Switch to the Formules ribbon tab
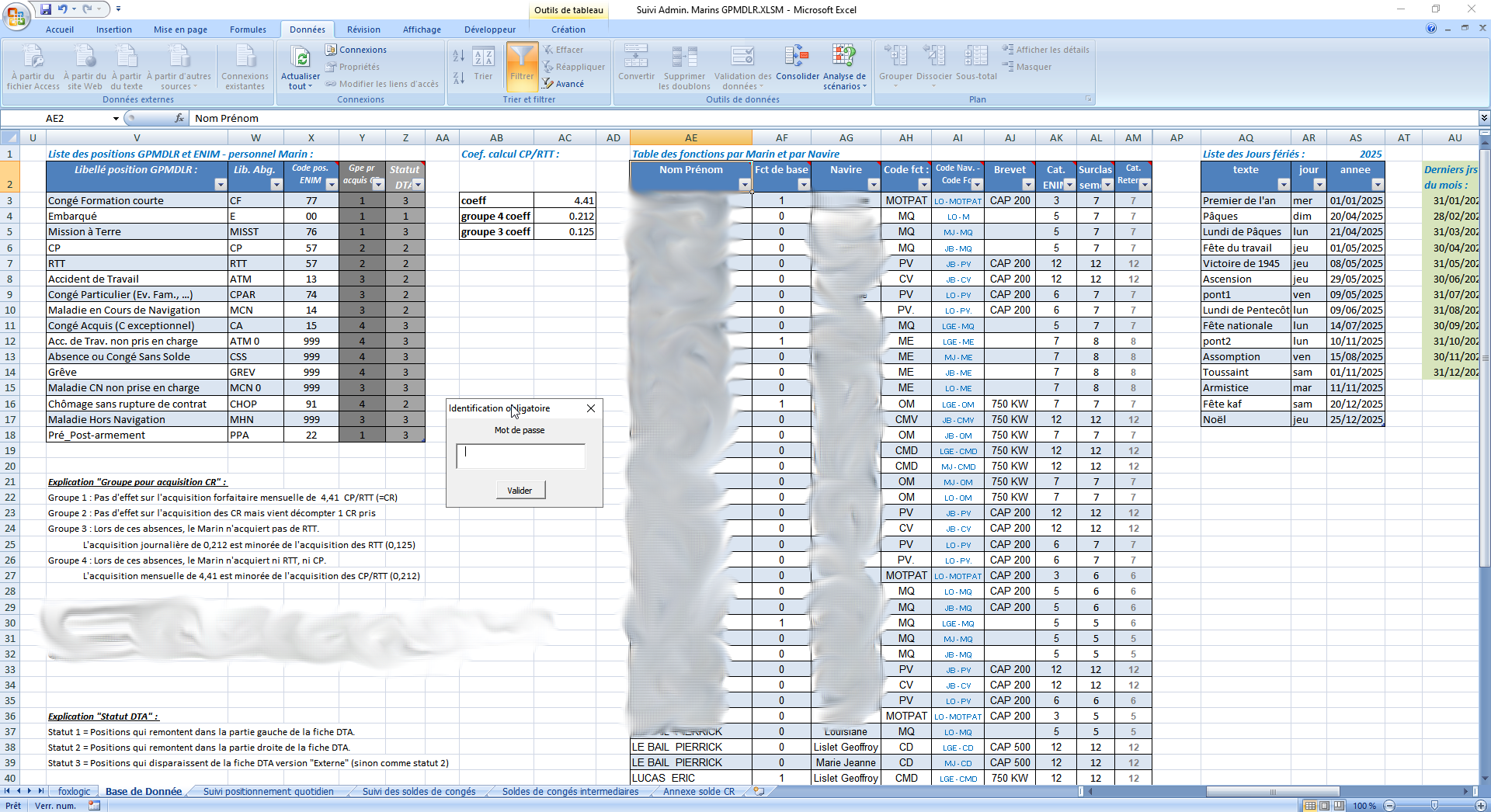Image resolution: width=1491 pixels, height=812 pixels. pos(248,29)
